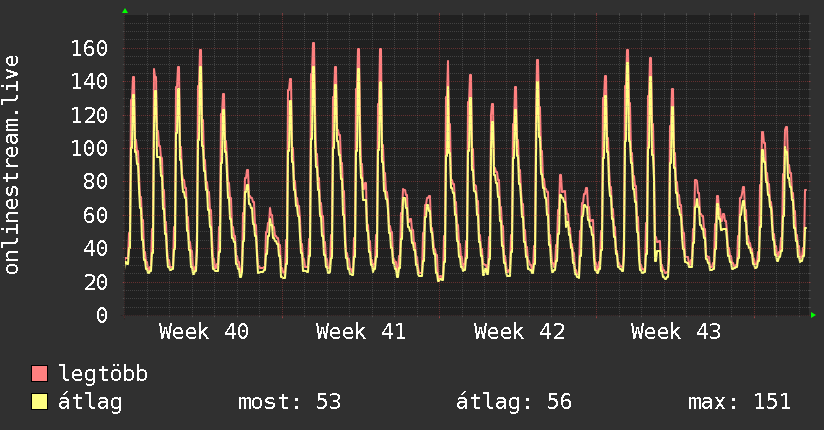Image resolution: width=824 pixels, height=430 pixels.
Task: Click the 80 y-axis tick label
Action: tap(96, 182)
